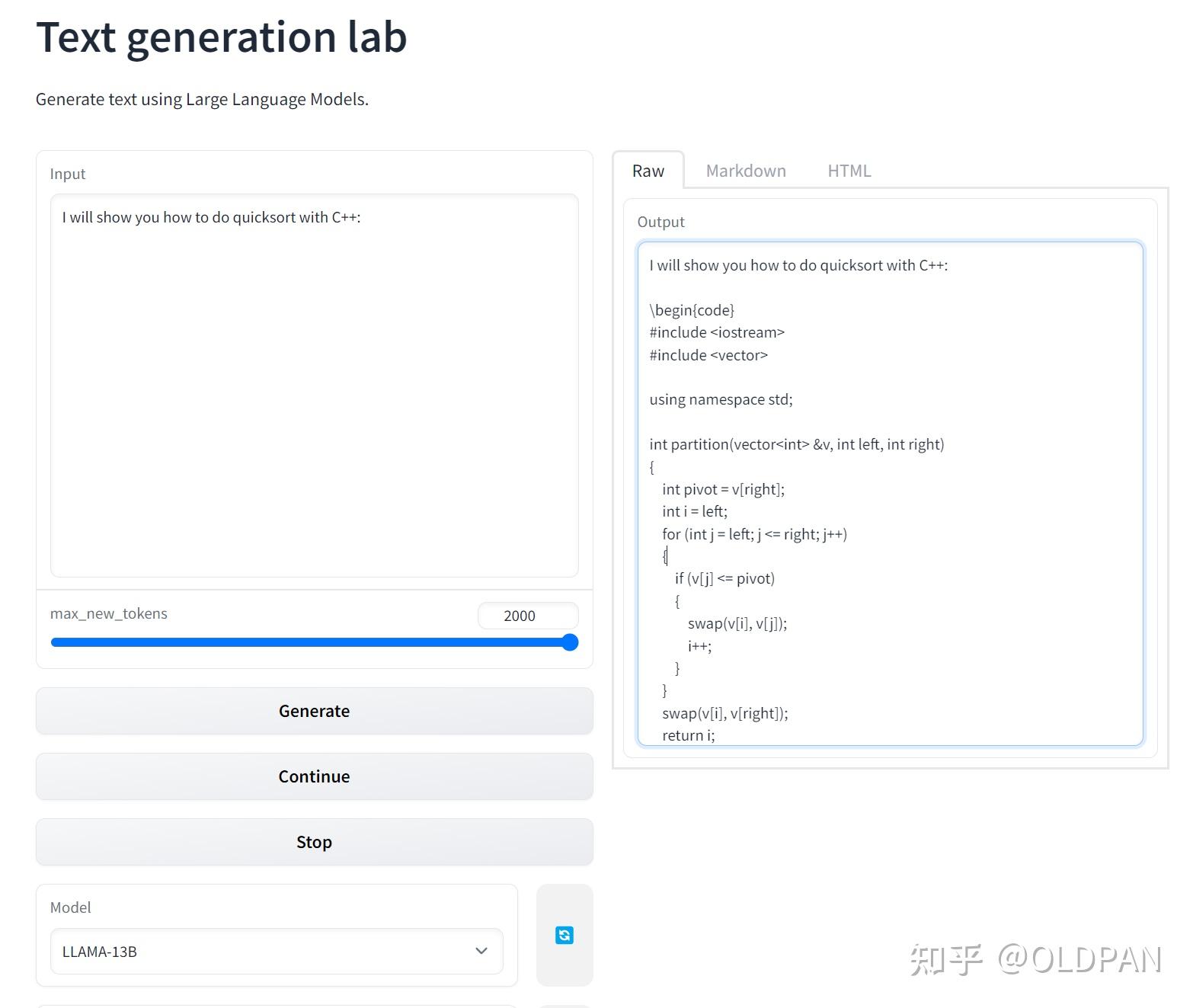This screenshot has width=1193, height=1008.
Task: Click the blue refresh models icon
Action: (x=565, y=935)
